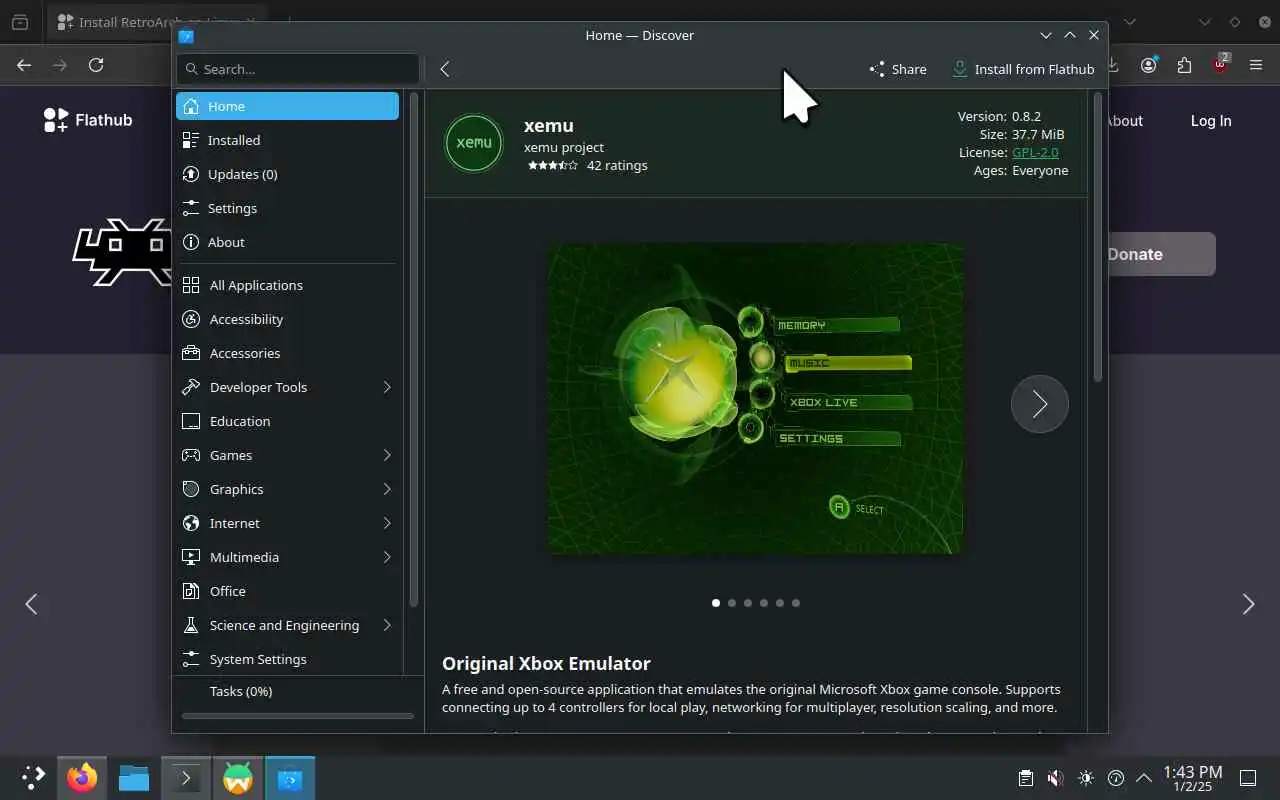Click the xemu app icon
1280x800 pixels.
(474, 143)
